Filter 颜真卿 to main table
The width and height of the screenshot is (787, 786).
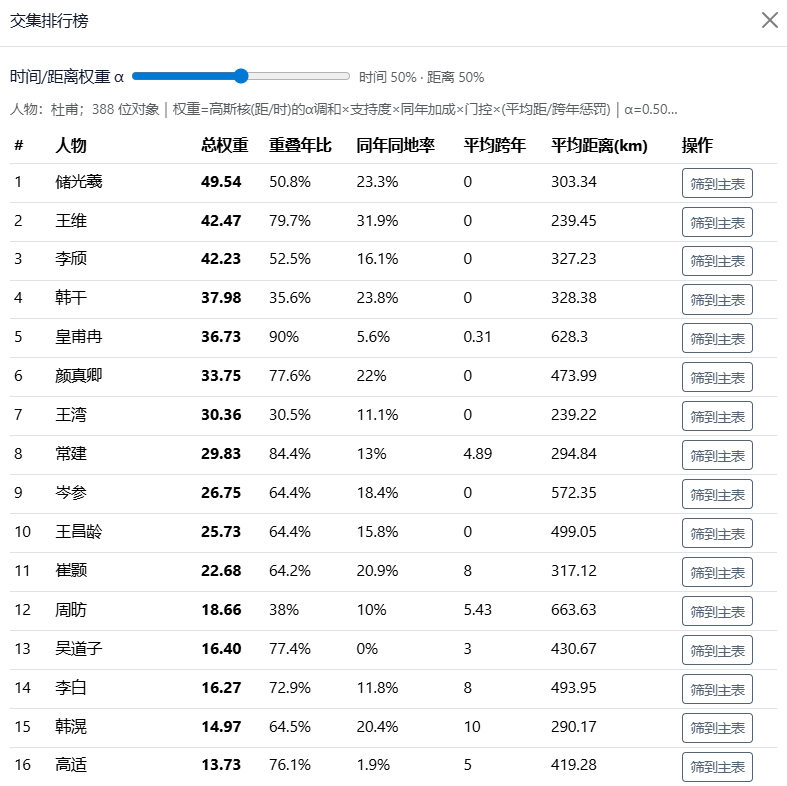(717, 378)
